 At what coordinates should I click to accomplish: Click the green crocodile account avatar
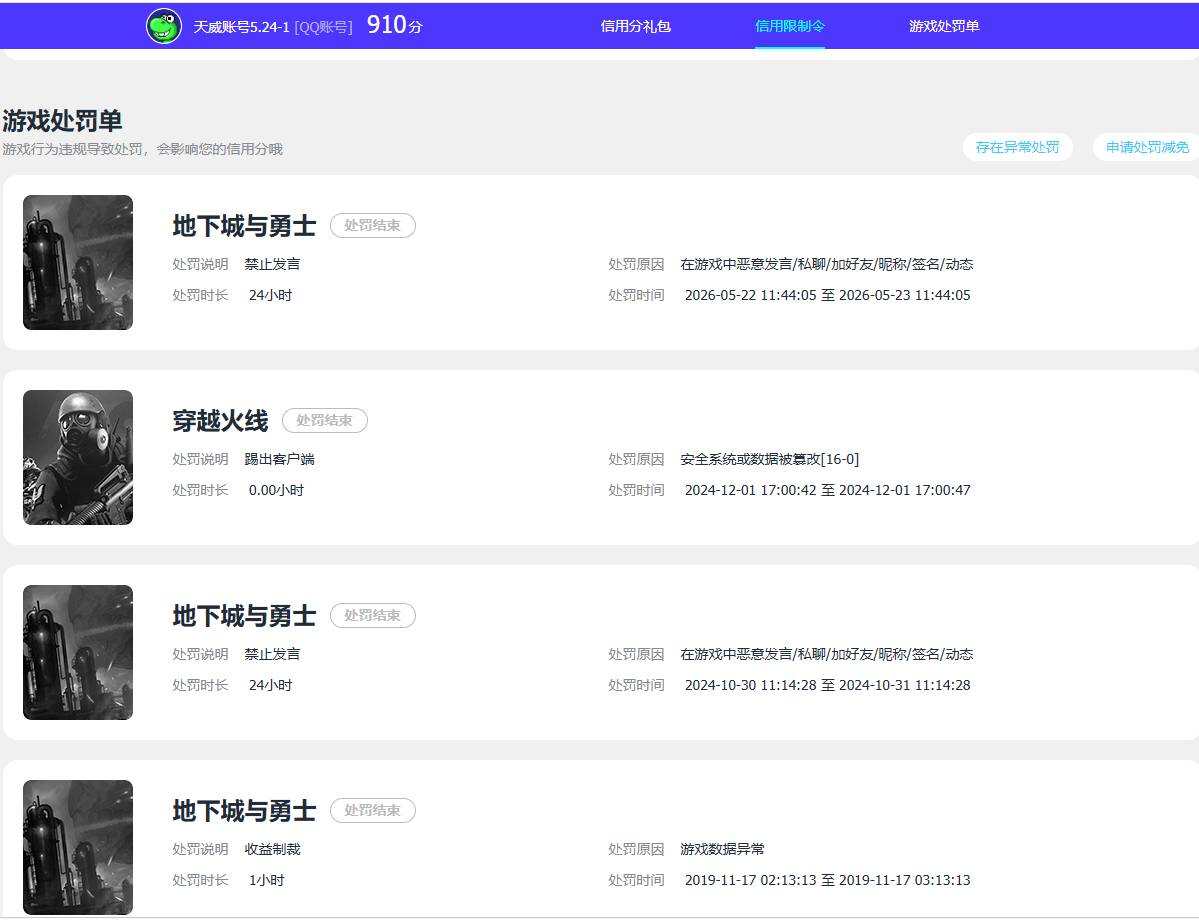tap(164, 26)
